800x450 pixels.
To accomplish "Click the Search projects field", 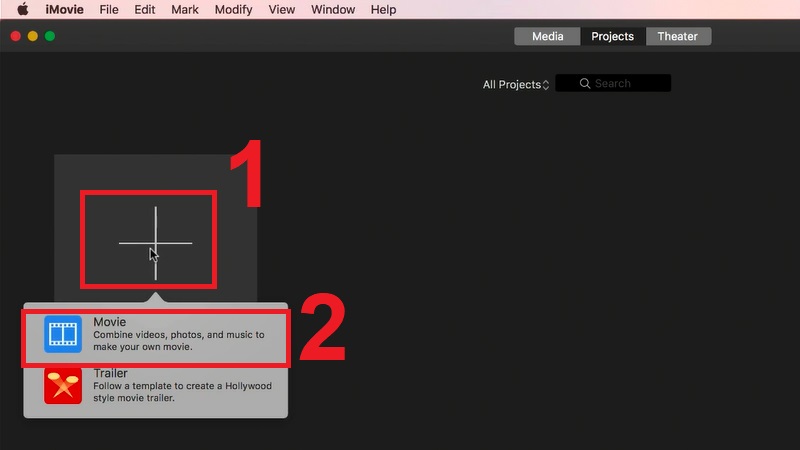I will 613,83.
